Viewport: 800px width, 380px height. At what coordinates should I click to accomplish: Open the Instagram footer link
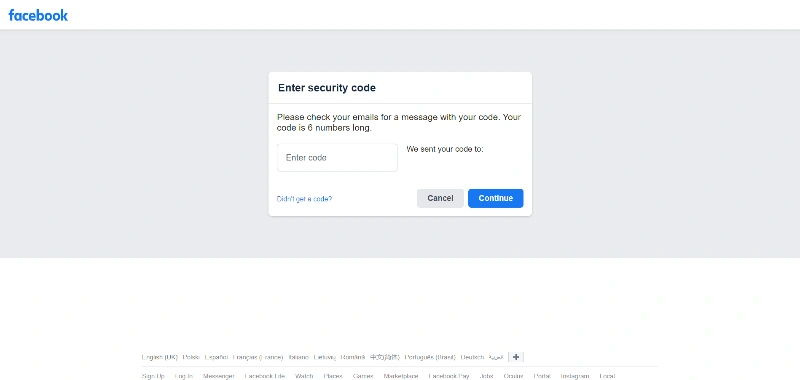[x=575, y=376]
